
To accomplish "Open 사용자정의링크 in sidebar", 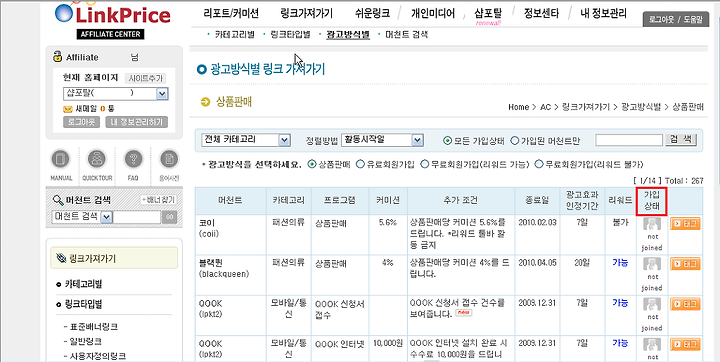I will coord(97,356).
